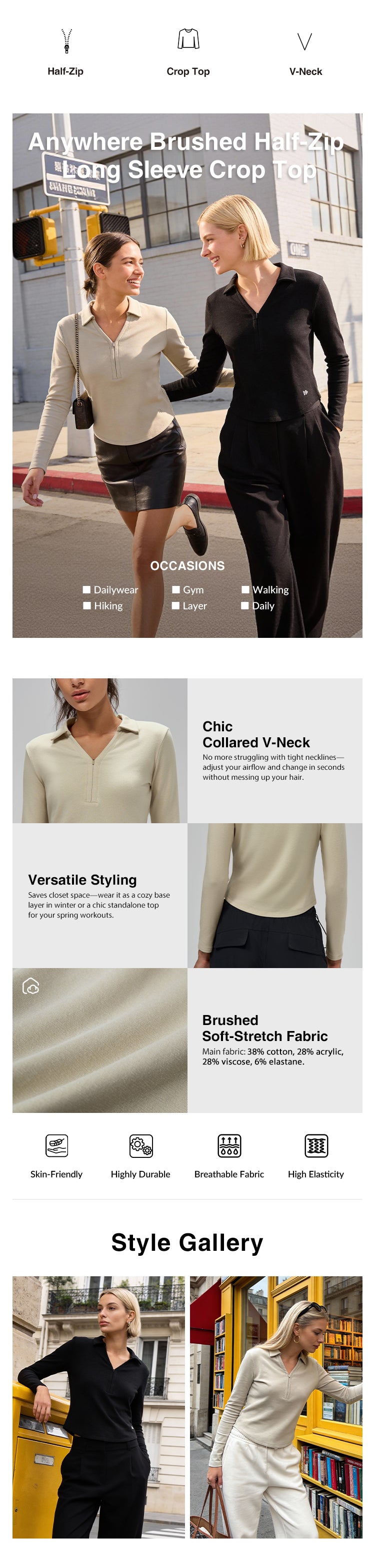The image size is (375, 1568).
Task: Open the collared V-neck close-up image
Action: coord(100,750)
